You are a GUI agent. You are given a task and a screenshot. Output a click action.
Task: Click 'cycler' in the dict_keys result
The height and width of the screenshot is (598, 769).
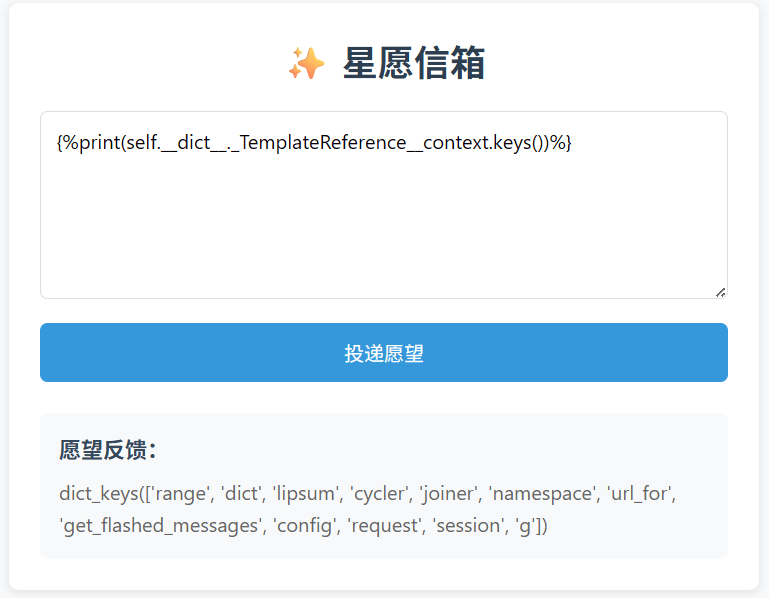click(x=381, y=493)
